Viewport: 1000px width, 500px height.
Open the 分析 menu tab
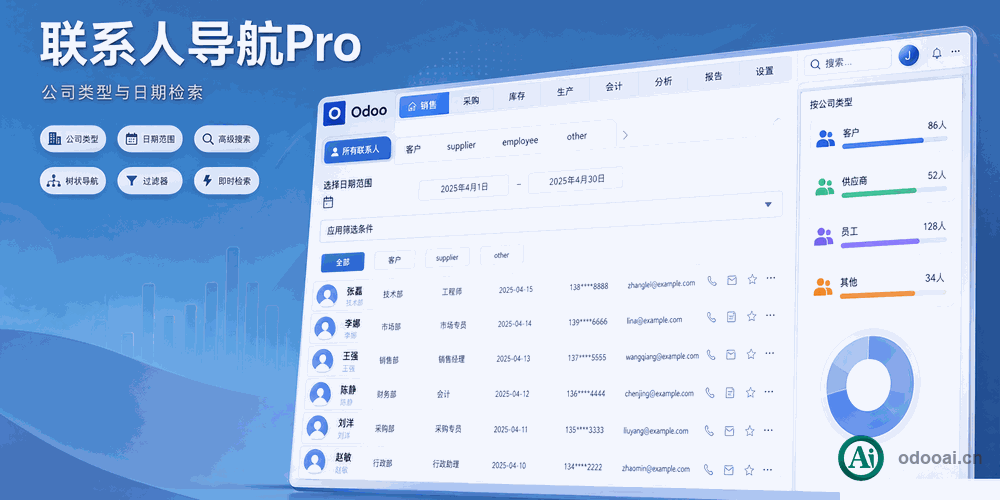click(x=664, y=82)
